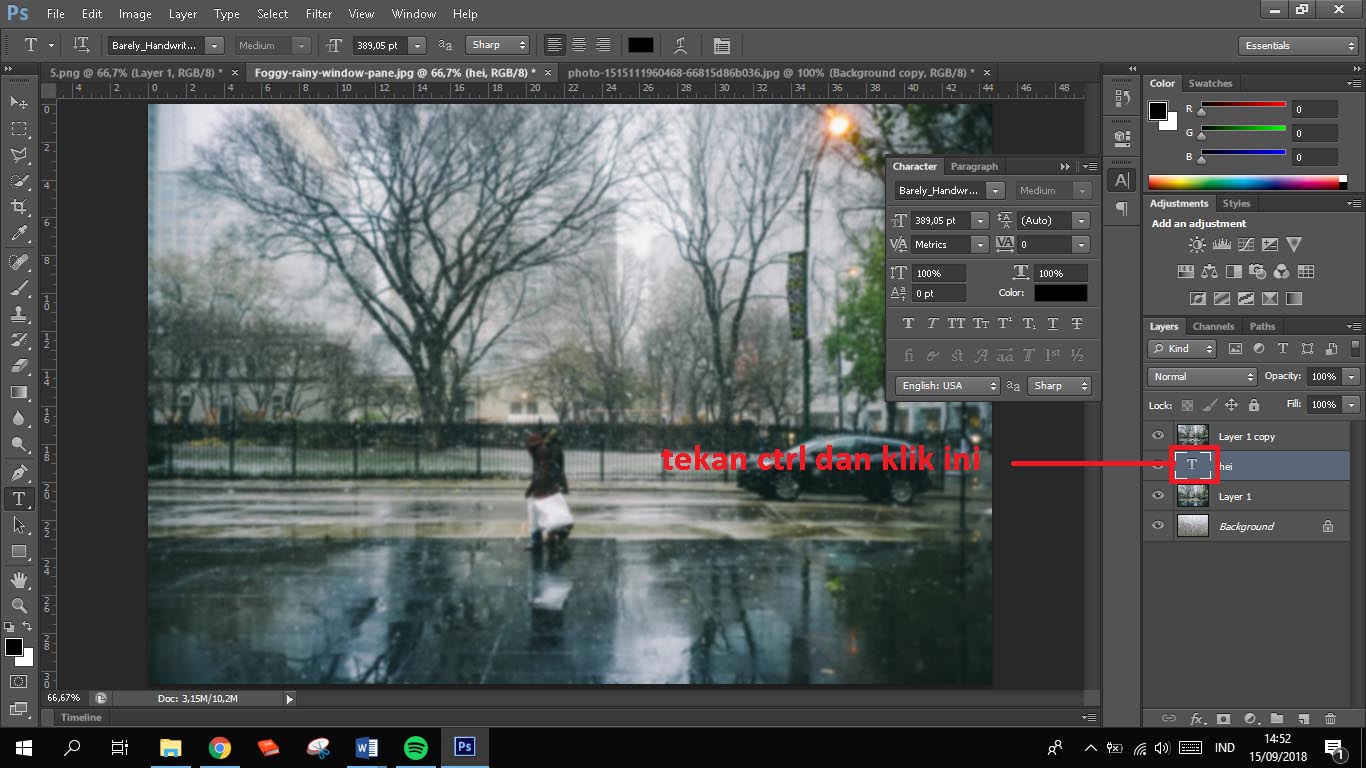The width and height of the screenshot is (1366, 768).
Task: Click the Faux Bold button in Character panel
Action: pyautogui.click(x=908, y=324)
